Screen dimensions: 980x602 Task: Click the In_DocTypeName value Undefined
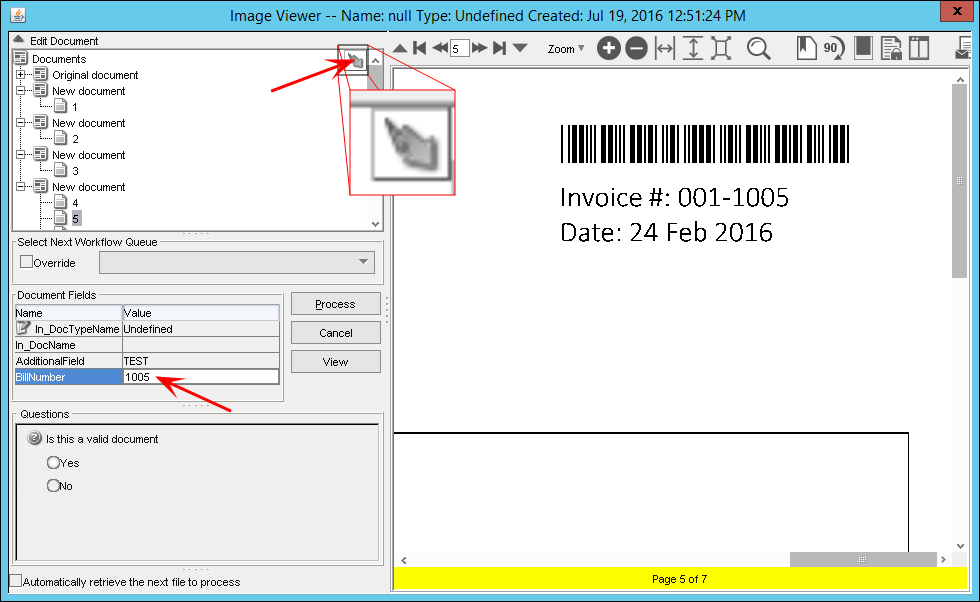(201, 329)
